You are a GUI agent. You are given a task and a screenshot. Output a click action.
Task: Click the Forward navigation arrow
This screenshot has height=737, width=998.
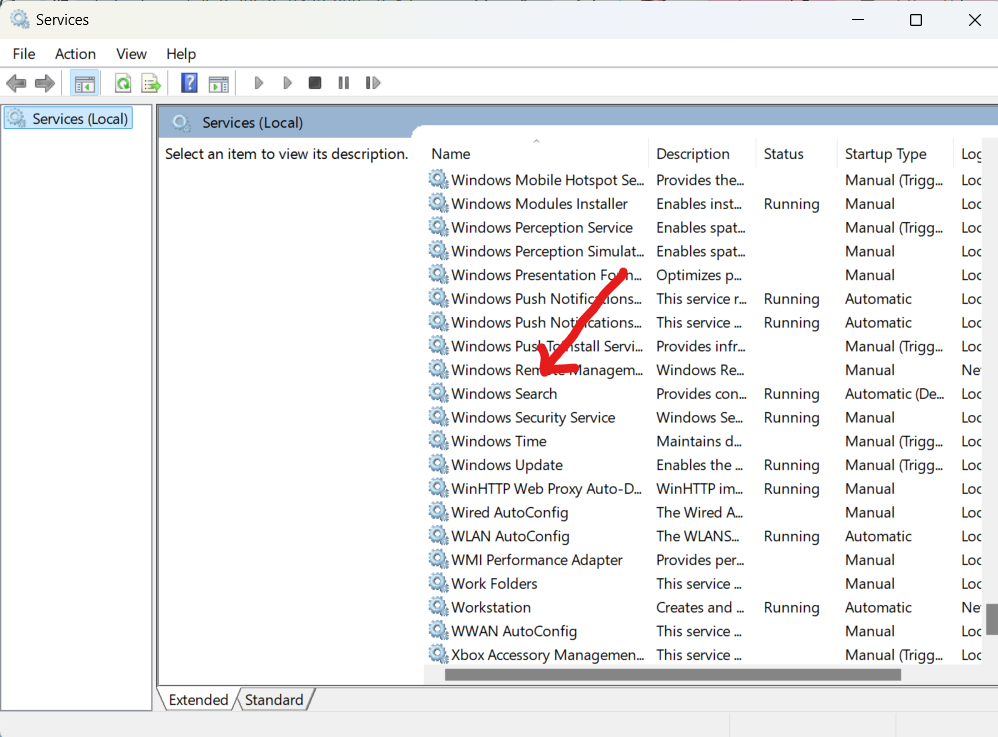(x=45, y=82)
